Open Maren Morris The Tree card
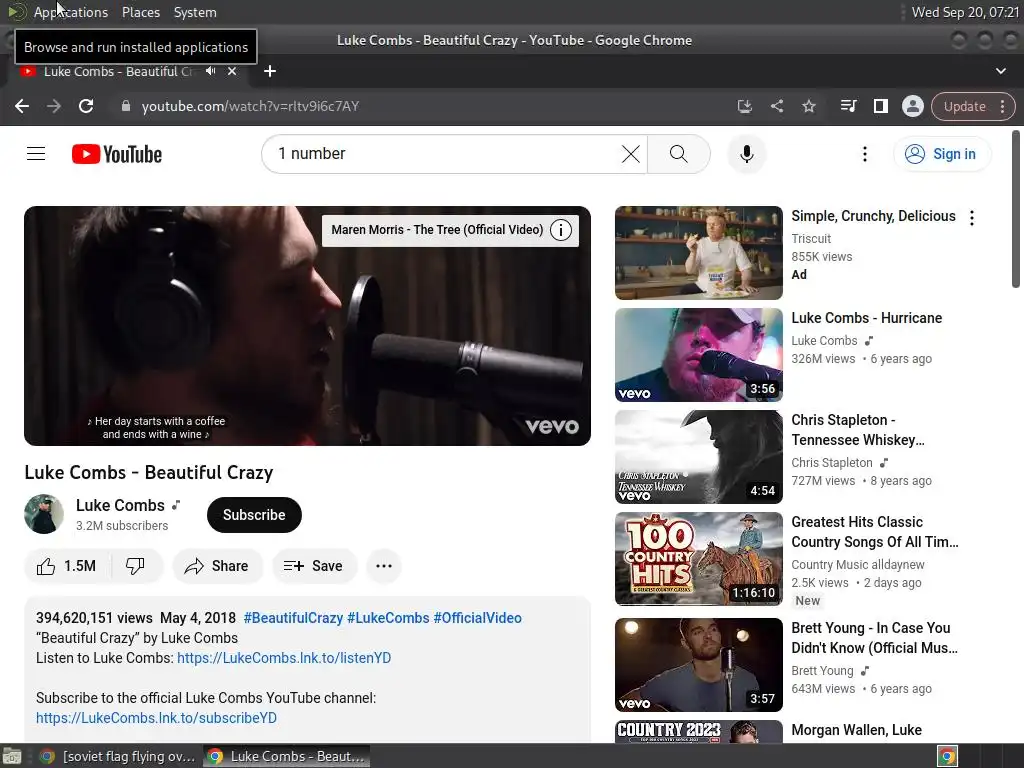The image size is (1024, 768). [x=437, y=230]
